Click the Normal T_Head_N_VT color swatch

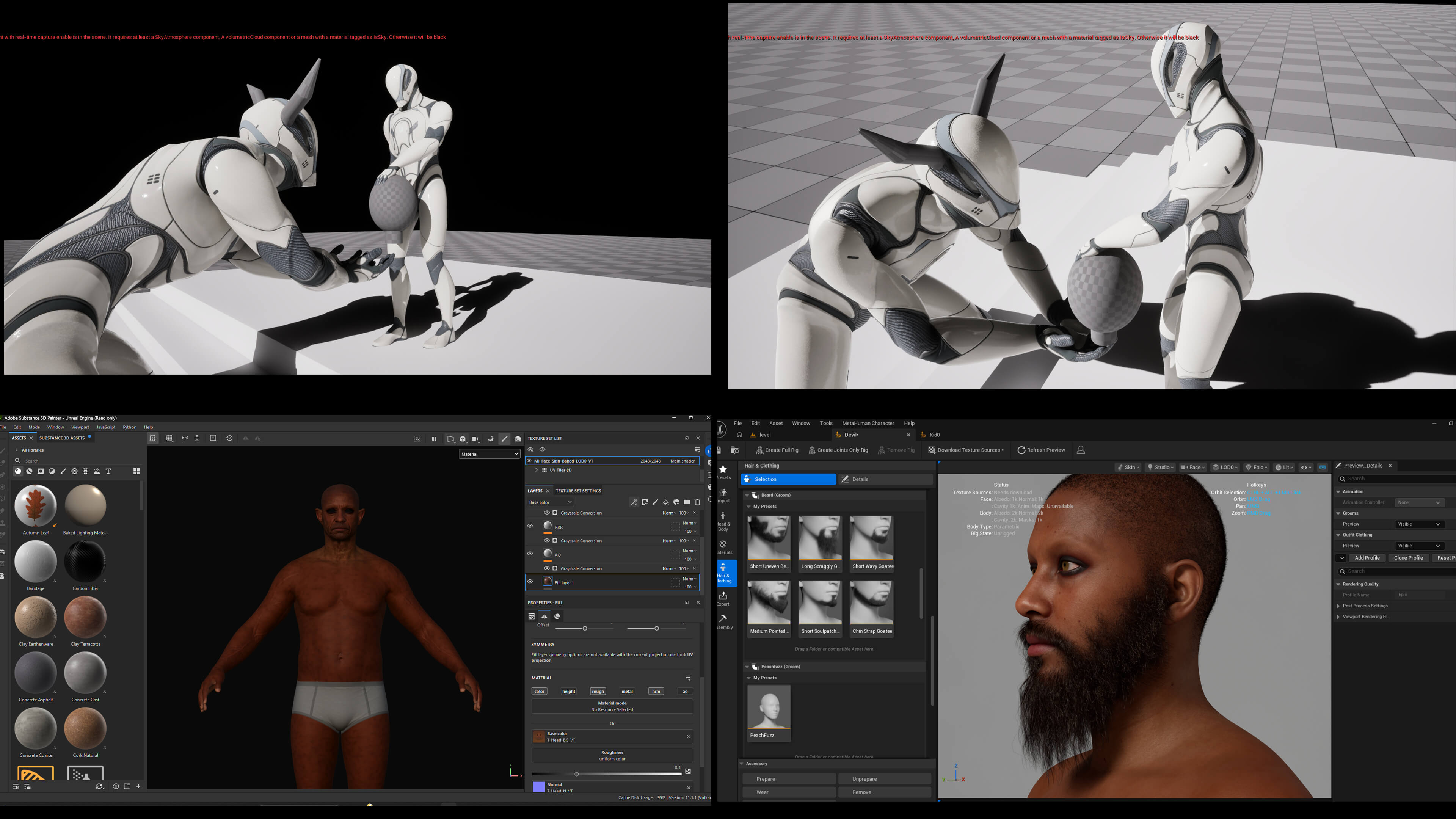pyautogui.click(x=539, y=787)
